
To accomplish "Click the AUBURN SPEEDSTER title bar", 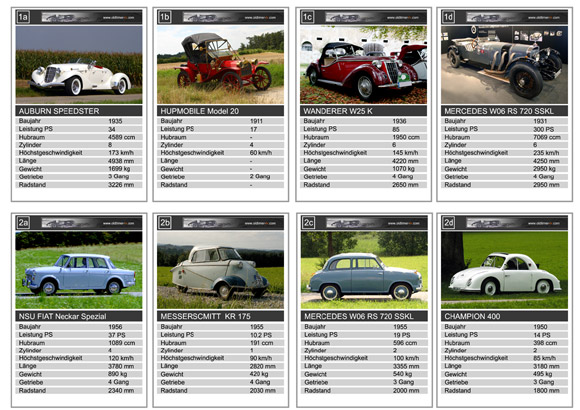I will [x=79, y=111].
